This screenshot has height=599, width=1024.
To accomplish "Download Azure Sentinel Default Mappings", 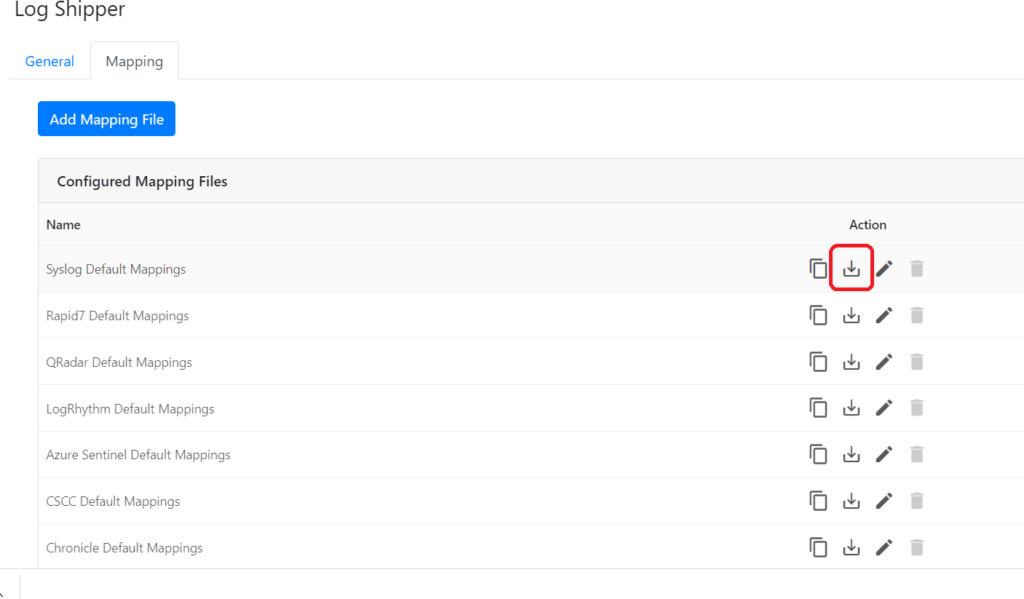I will (851, 455).
